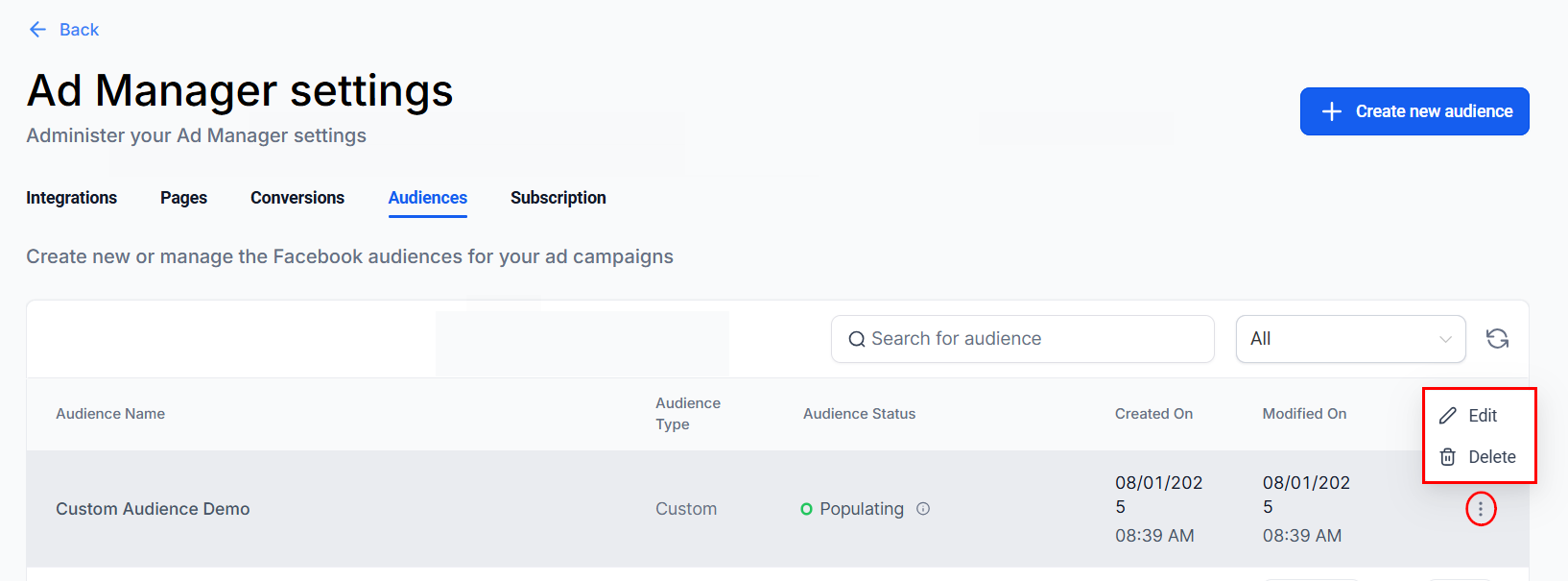Image resolution: width=1568 pixels, height=581 pixels.
Task: Click the Populating status info icon
Action: pyautogui.click(x=923, y=509)
